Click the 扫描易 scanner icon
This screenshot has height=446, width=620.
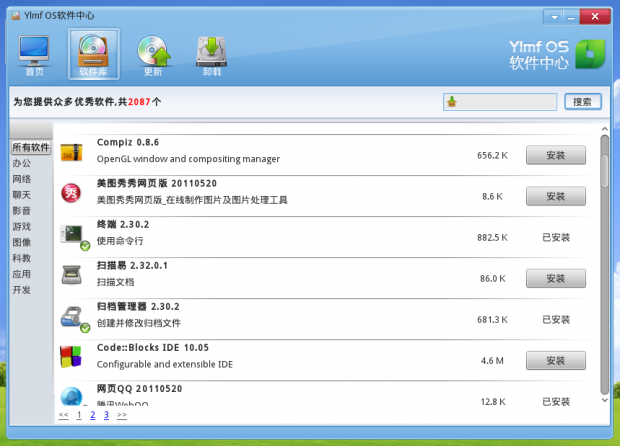tap(72, 275)
